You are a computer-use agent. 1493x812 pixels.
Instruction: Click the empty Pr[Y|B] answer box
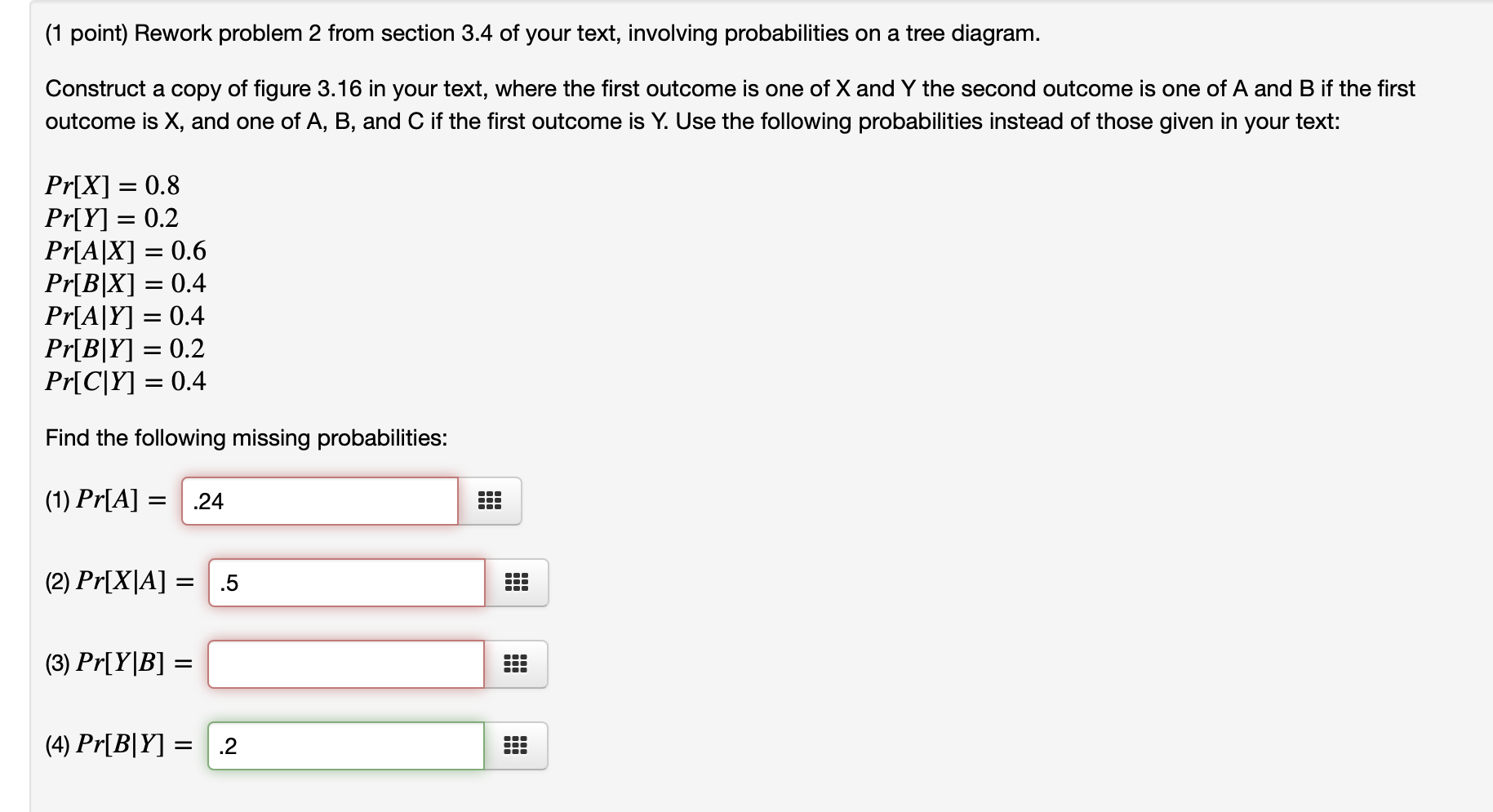pyautogui.click(x=344, y=663)
